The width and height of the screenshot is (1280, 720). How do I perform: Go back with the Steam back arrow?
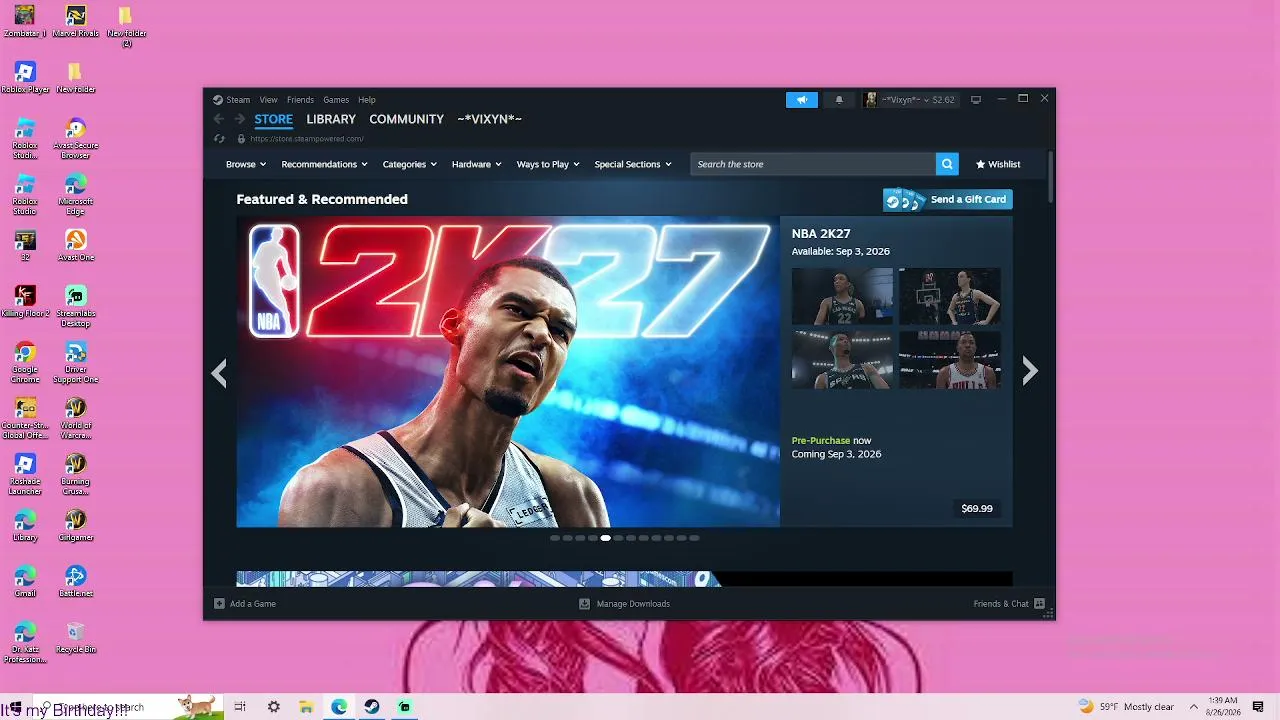(219, 119)
